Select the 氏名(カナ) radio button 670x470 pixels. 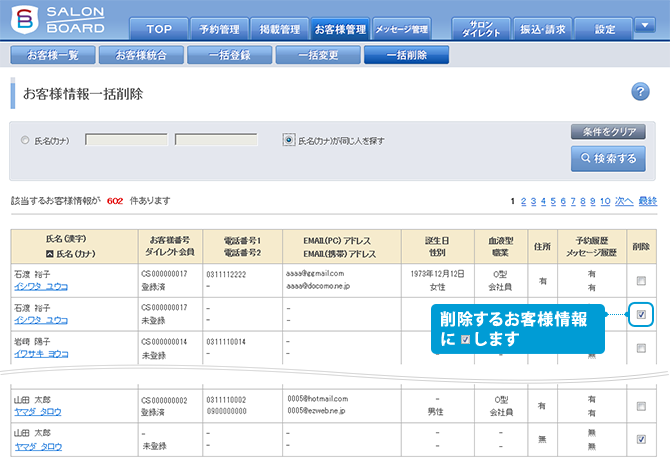pos(25,141)
